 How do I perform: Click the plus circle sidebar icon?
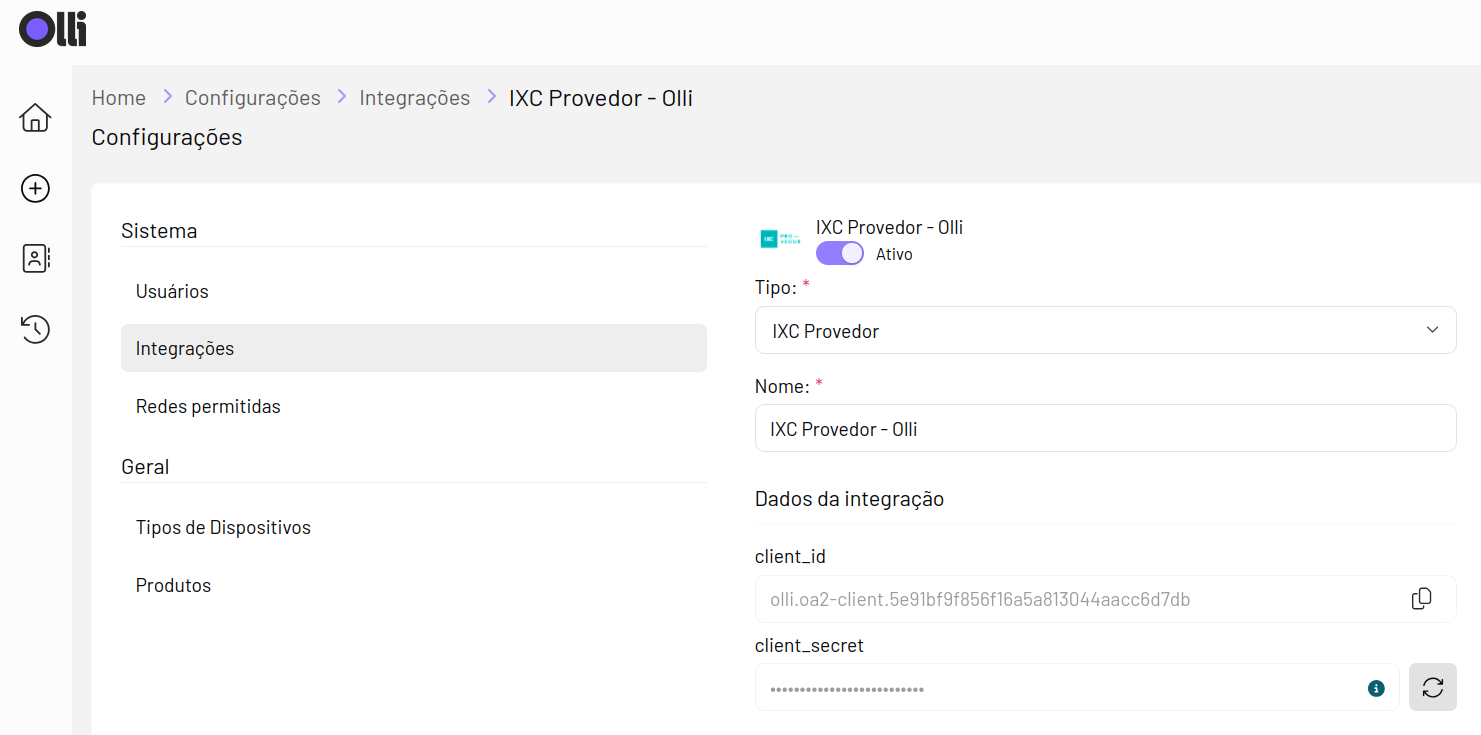pos(35,188)
